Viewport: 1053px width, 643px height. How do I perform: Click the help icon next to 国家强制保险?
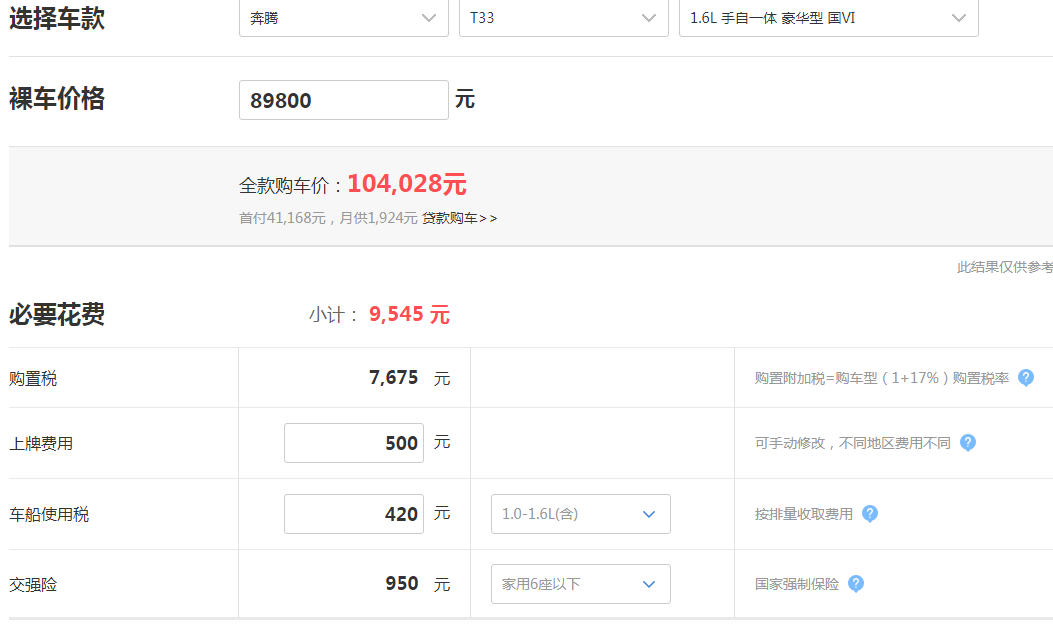pyautogui.click(x=856, y=584)
